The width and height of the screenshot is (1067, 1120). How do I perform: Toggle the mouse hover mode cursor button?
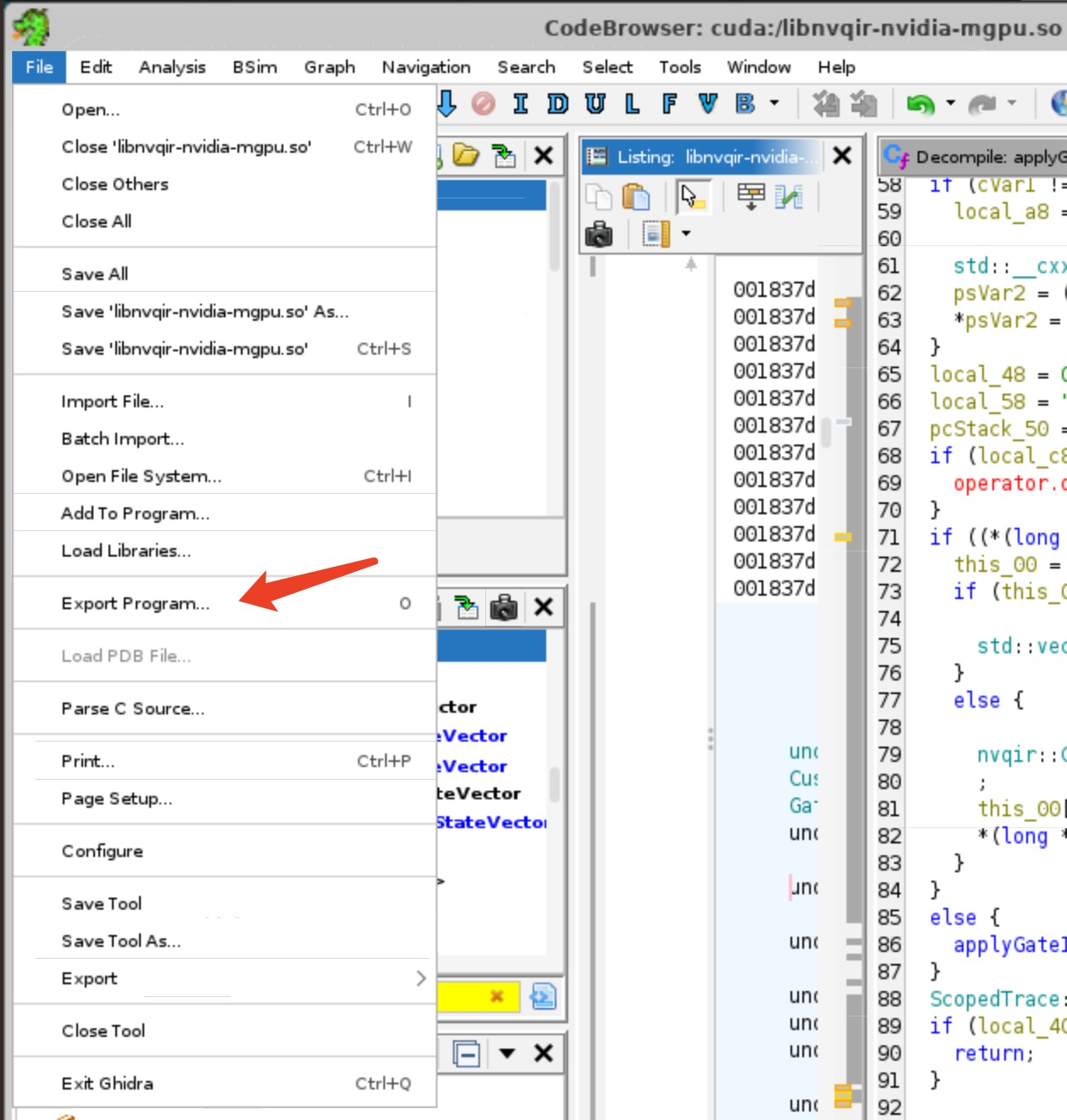tap(694, 197)
